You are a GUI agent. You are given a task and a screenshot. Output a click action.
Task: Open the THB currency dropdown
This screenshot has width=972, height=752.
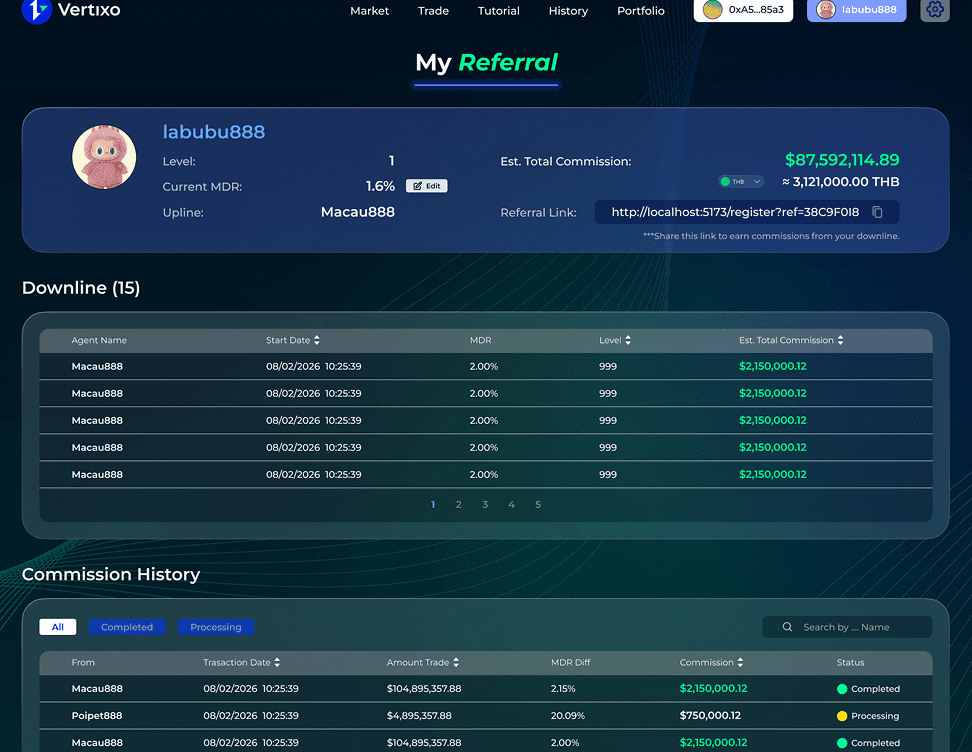741,182
